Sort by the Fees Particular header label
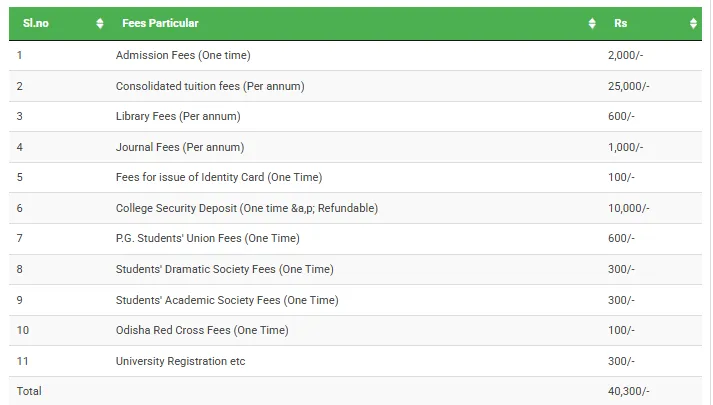The width and height of the screenshot is (713, 405). (160, 23)
